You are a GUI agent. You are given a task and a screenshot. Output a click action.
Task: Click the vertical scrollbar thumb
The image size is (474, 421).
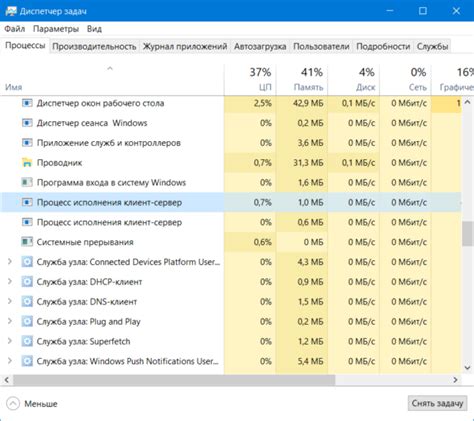467,234
